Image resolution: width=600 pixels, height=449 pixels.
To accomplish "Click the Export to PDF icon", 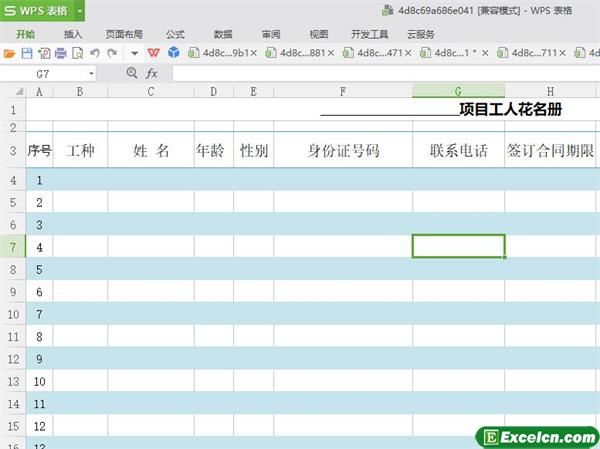I will (x=44, y=52).
